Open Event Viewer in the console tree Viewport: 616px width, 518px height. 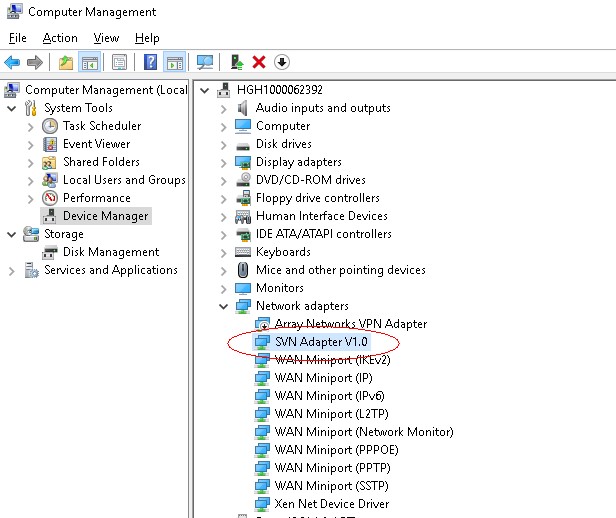point(96,144)
